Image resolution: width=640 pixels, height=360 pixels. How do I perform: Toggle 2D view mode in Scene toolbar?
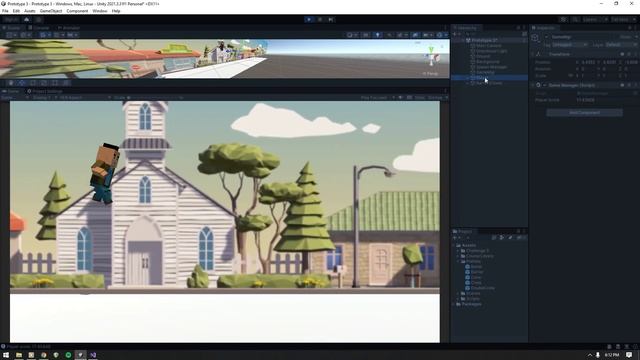366,35
